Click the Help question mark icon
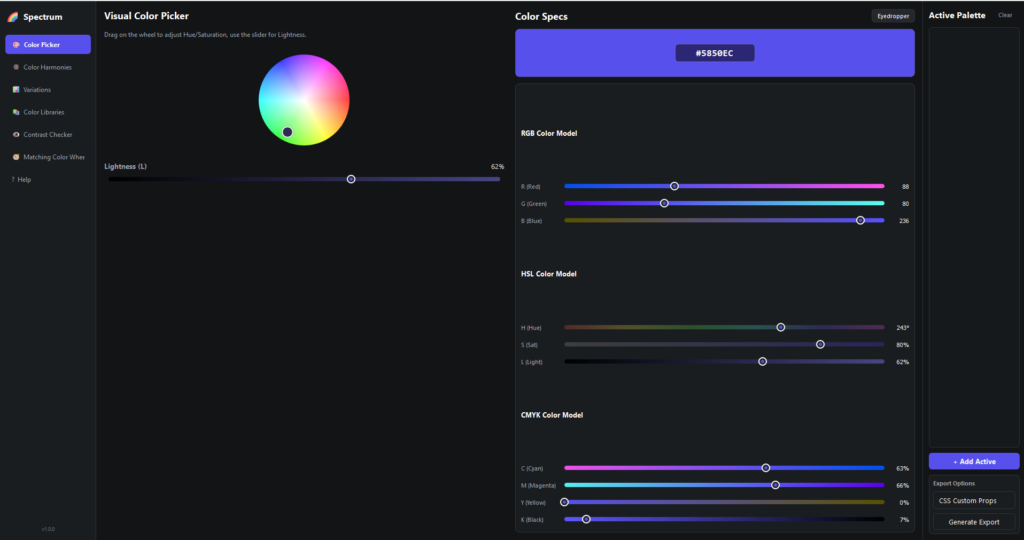Image resolution: width=1024 pixels, height=540 pixels. [13, 180]
